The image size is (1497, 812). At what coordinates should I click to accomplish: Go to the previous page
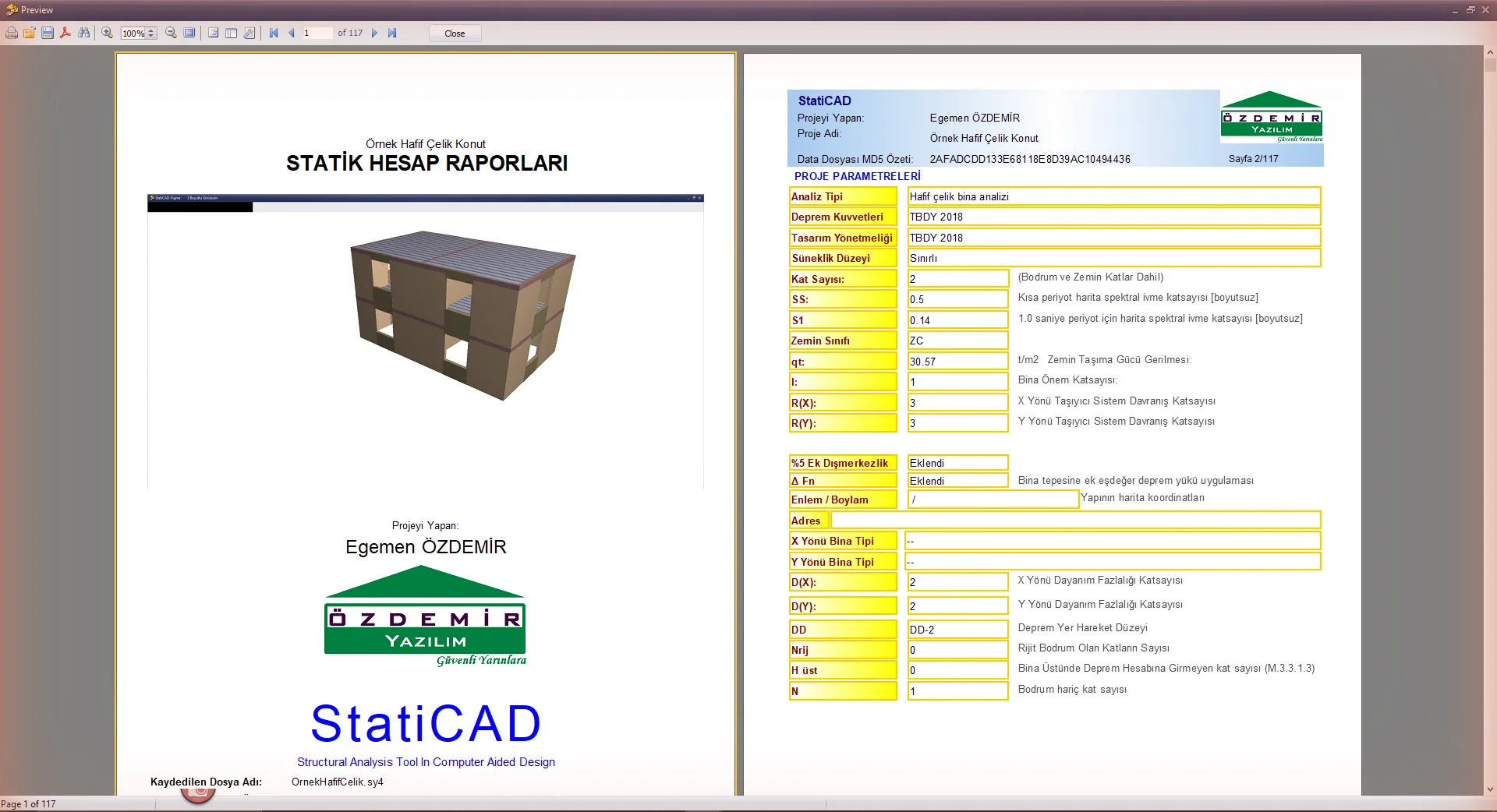click(292, 34)
